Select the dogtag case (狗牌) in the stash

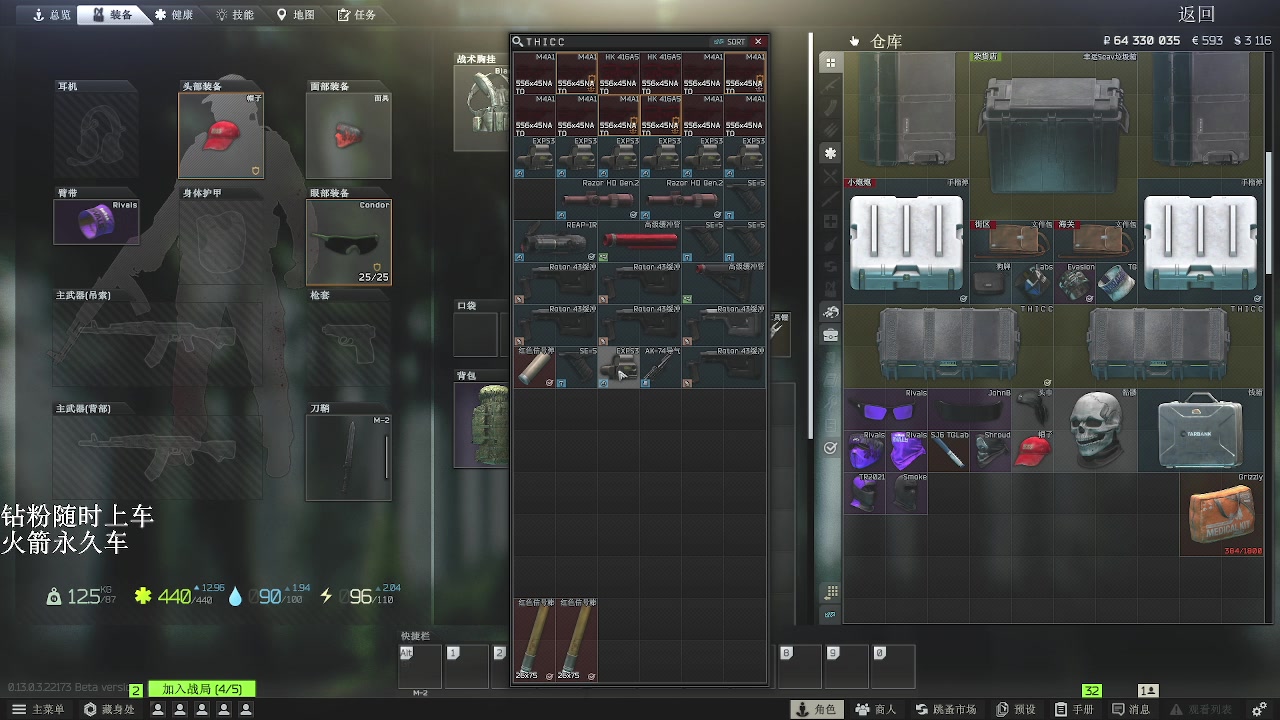(991, 283)
